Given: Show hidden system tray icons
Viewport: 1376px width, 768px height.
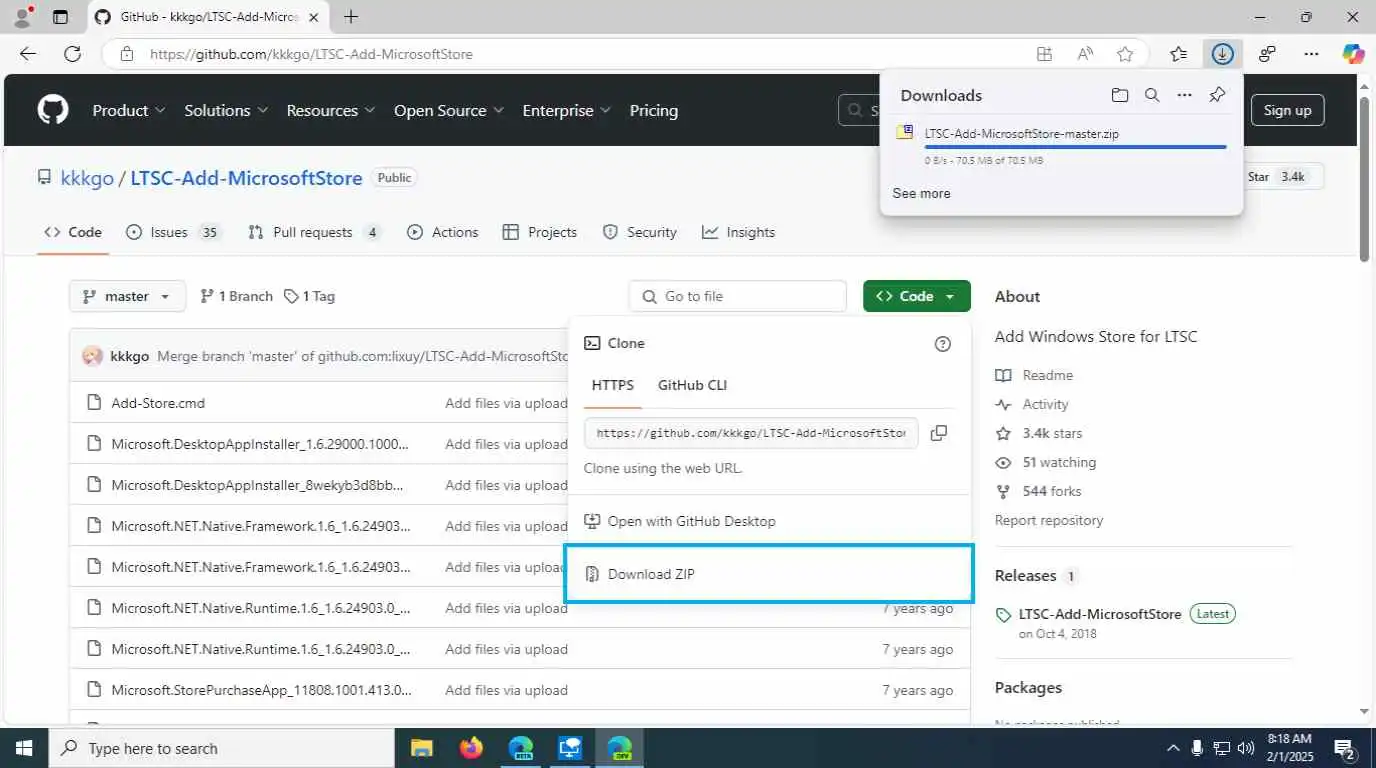Looking at the screenshot, I should pos(1174,748).
